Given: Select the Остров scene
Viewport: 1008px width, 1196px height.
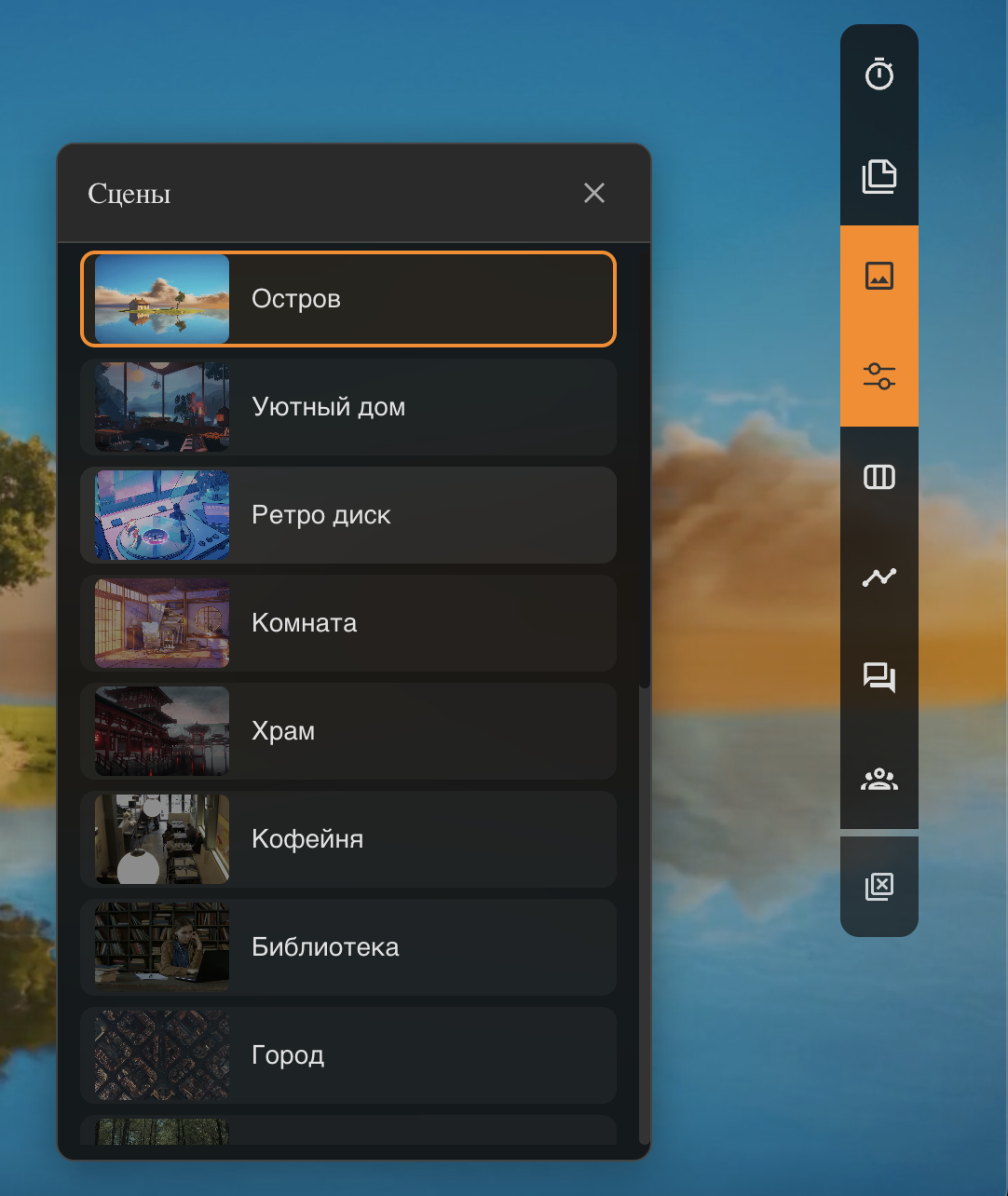Looking at the screenshot, I should (x=348, y=299).
